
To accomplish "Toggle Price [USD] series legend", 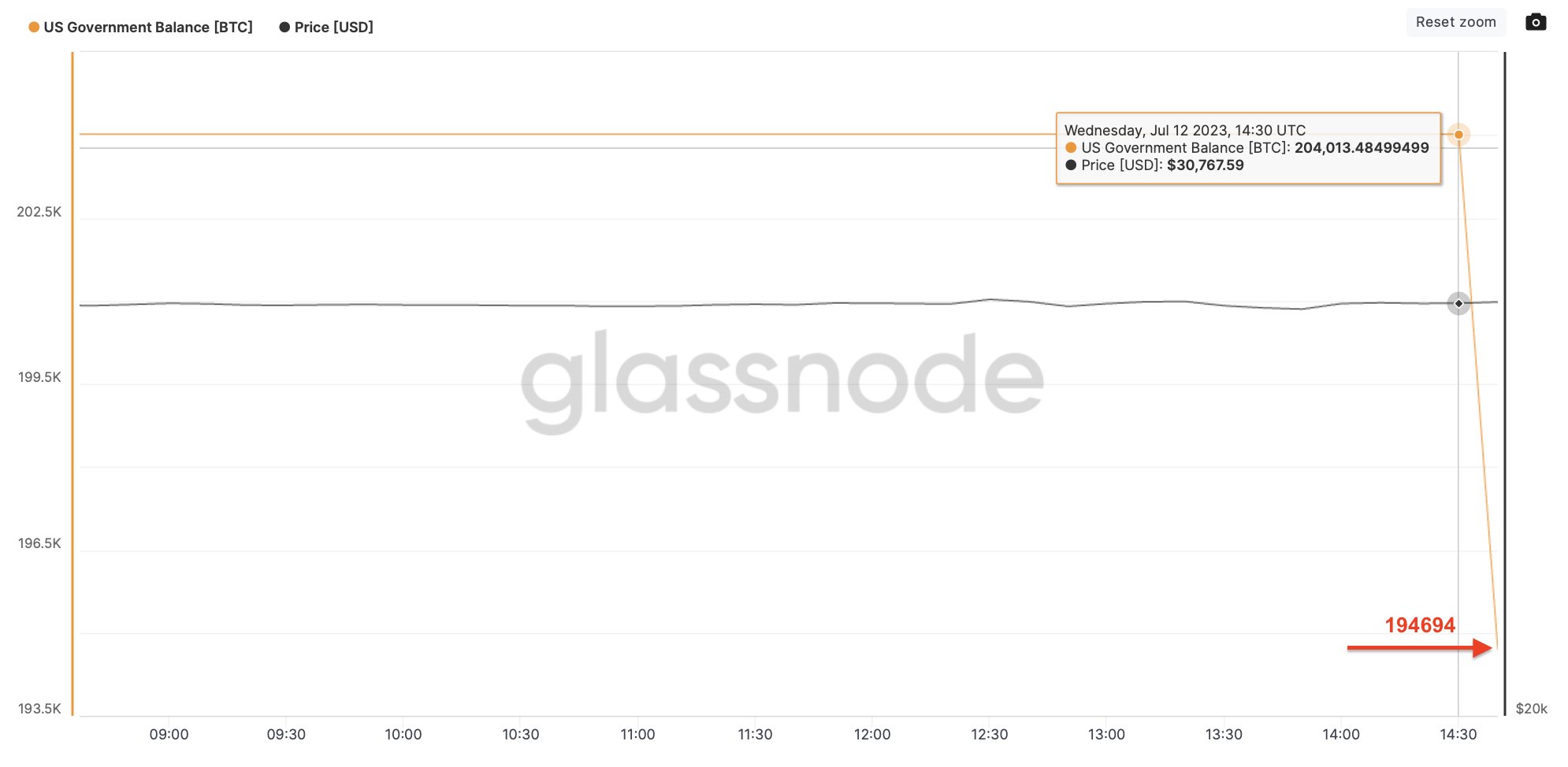I will (x=333, y=28).
